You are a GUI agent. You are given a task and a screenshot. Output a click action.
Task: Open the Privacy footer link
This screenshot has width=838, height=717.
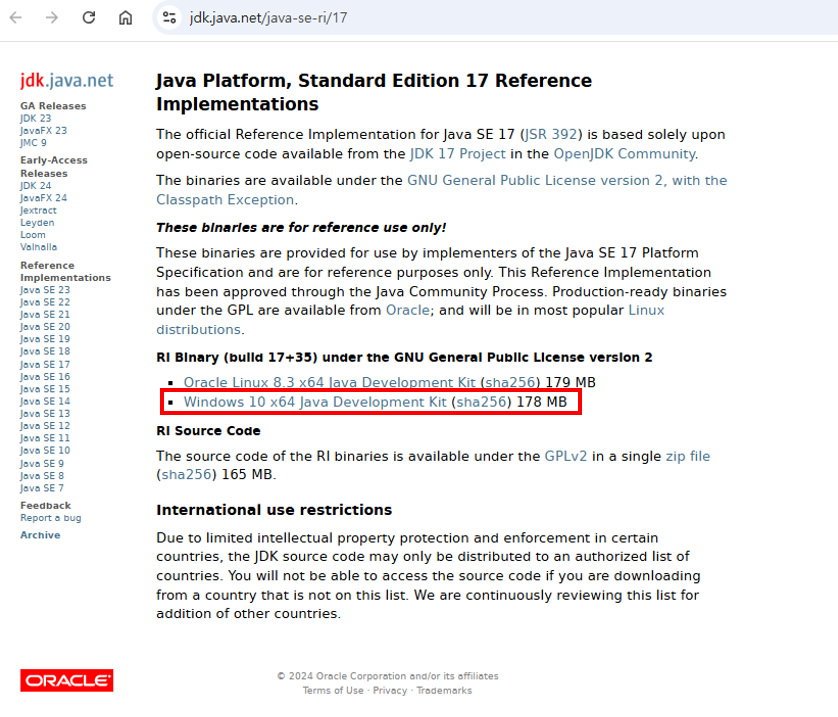click(390, 690)
